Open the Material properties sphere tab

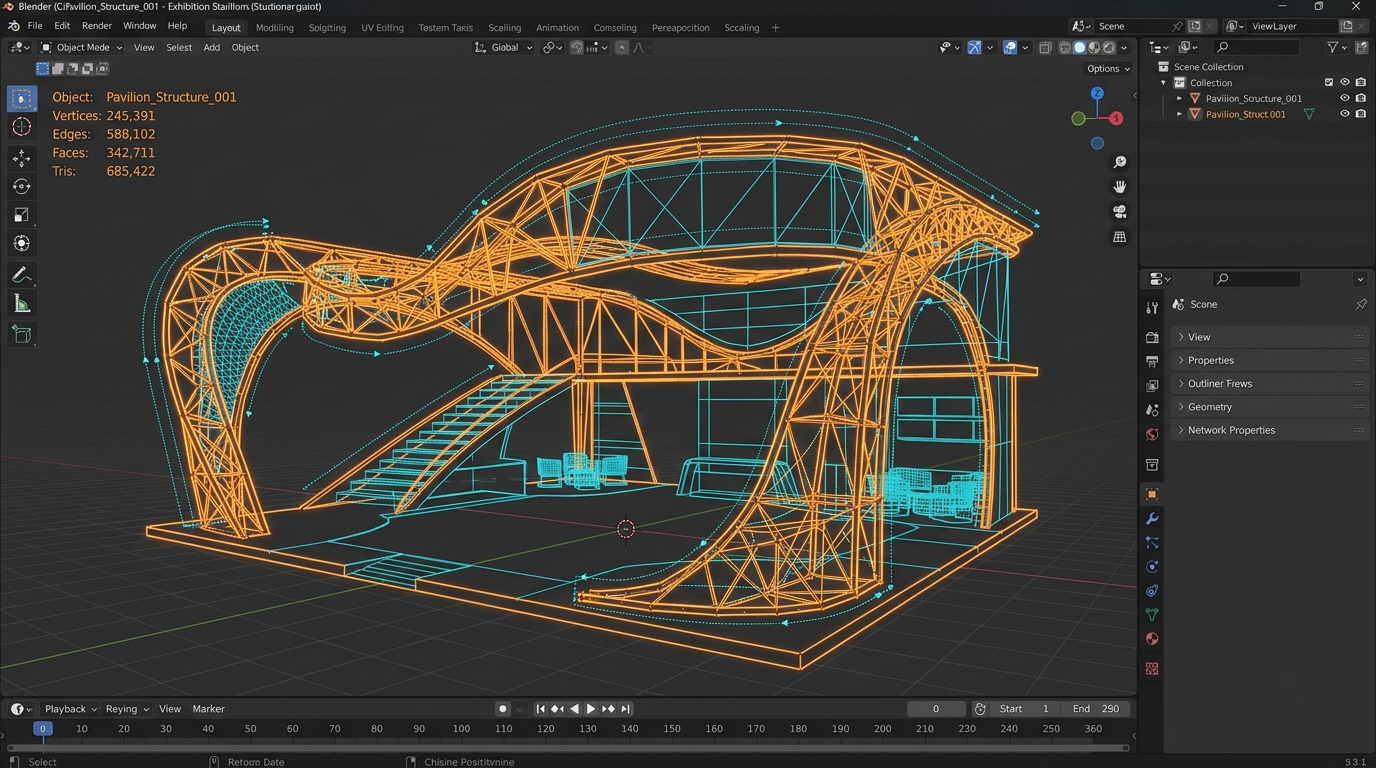pyautogui.click(x=1152, y=640)
